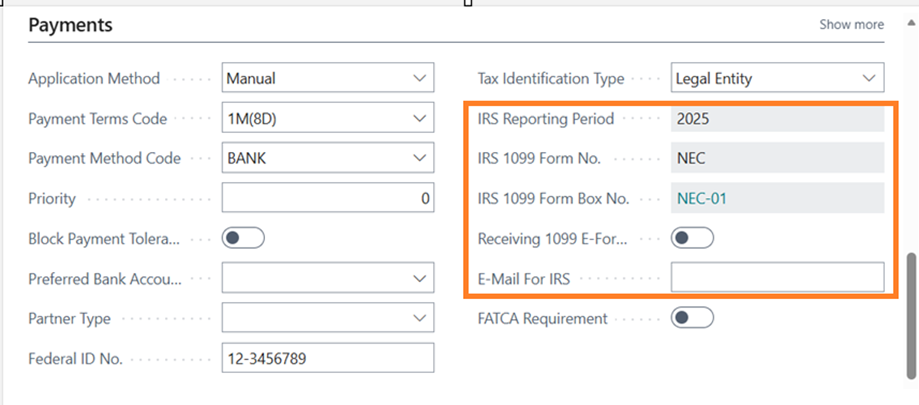
Task: Click the 'Tax Identification Type' label text
Action: click(x=550, y=78)
